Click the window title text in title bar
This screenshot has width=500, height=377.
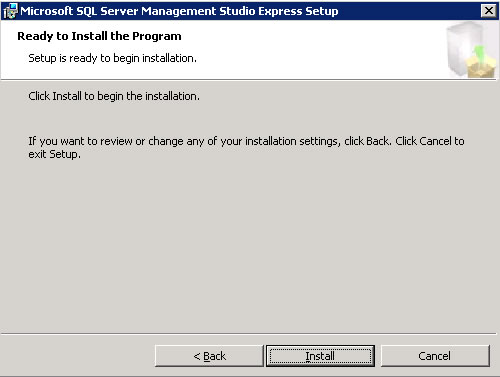pyautogui.click(x=179, y=11)
